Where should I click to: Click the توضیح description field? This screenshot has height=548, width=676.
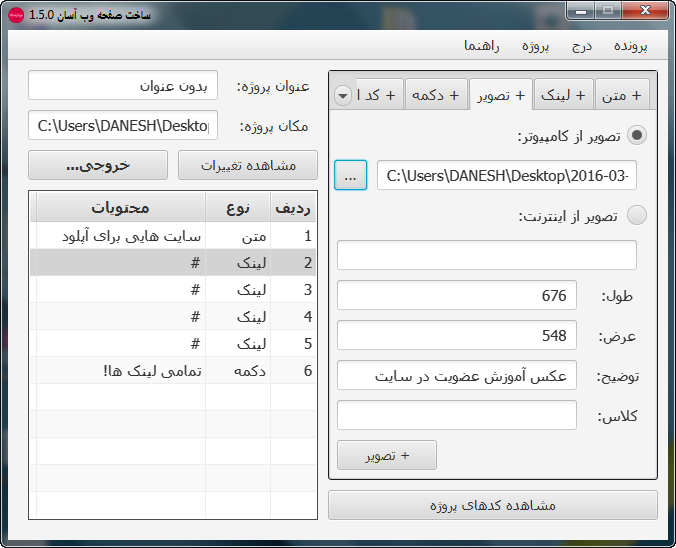click(x=457, y=375)
